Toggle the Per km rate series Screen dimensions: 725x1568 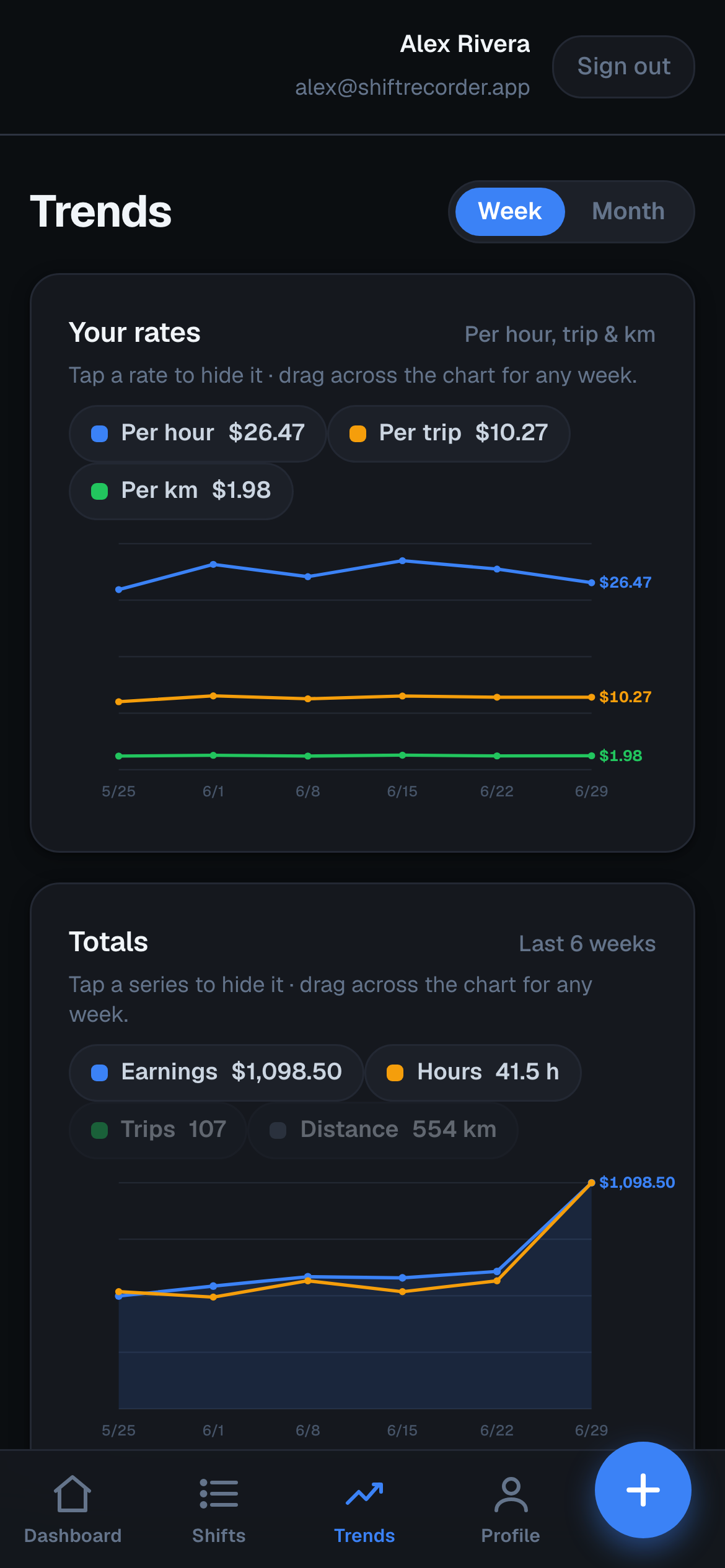coord(181,490)
